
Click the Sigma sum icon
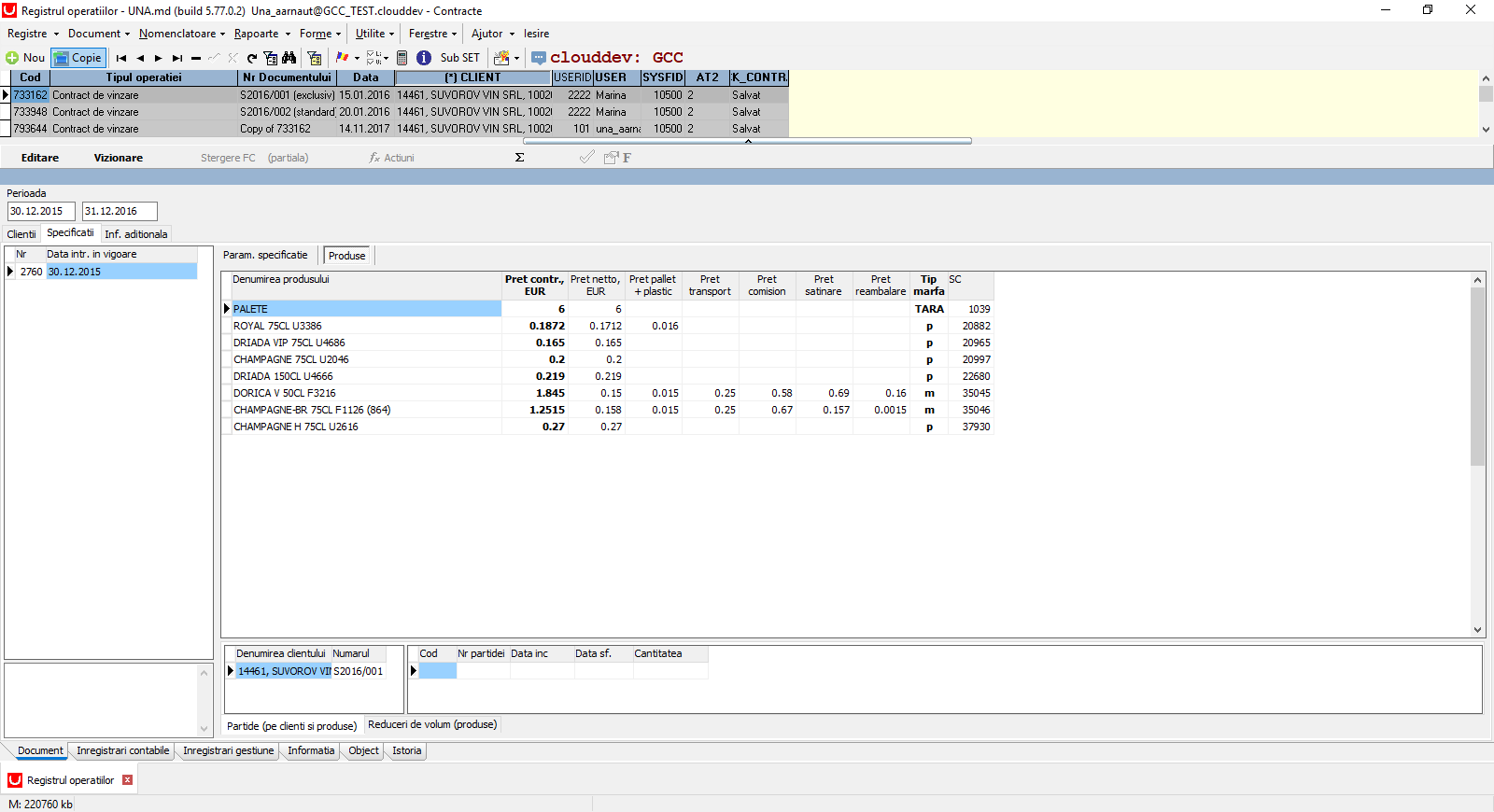click(520, 158)
